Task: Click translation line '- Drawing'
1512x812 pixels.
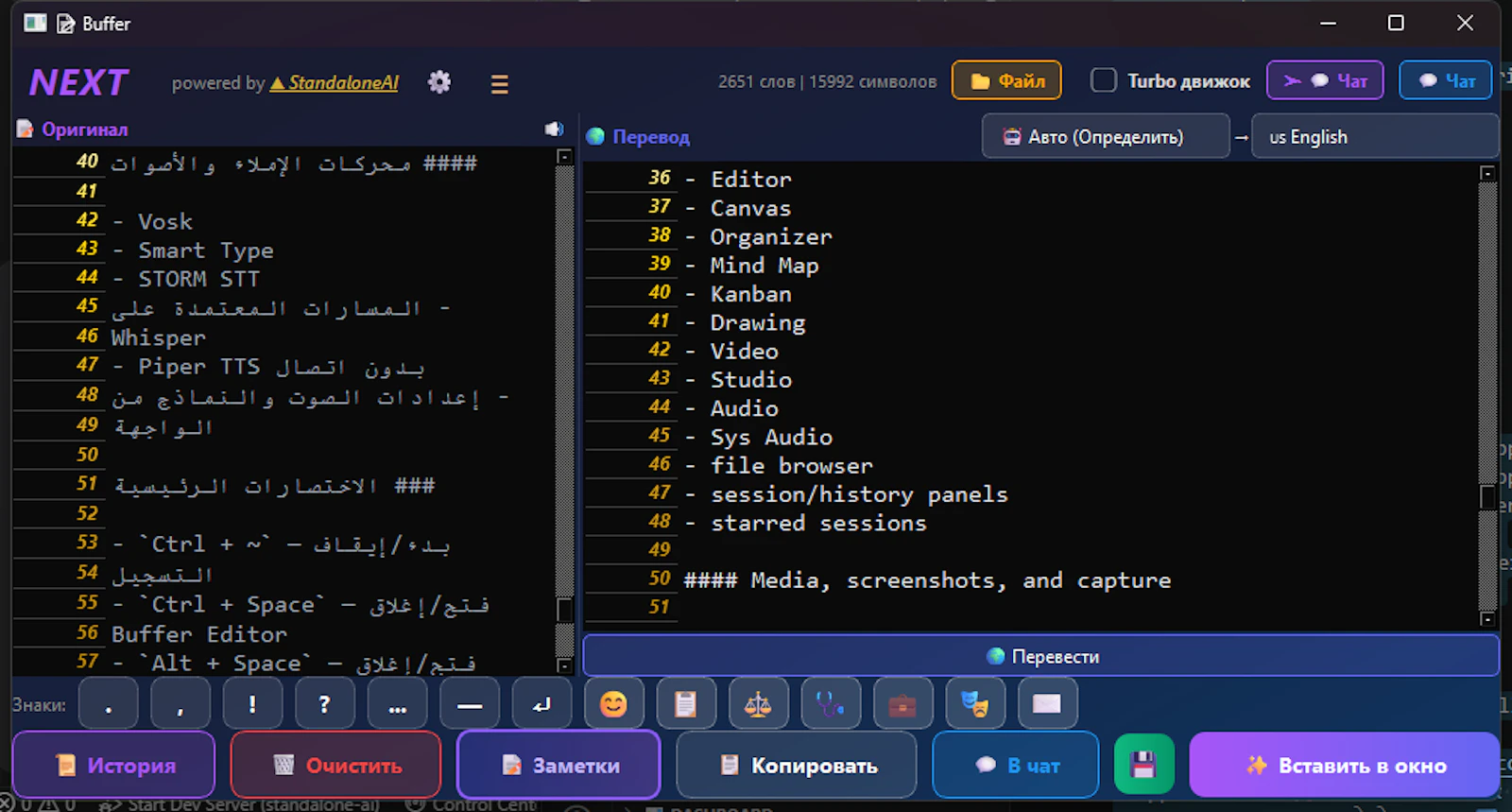Action: click(x=745, y=322)
